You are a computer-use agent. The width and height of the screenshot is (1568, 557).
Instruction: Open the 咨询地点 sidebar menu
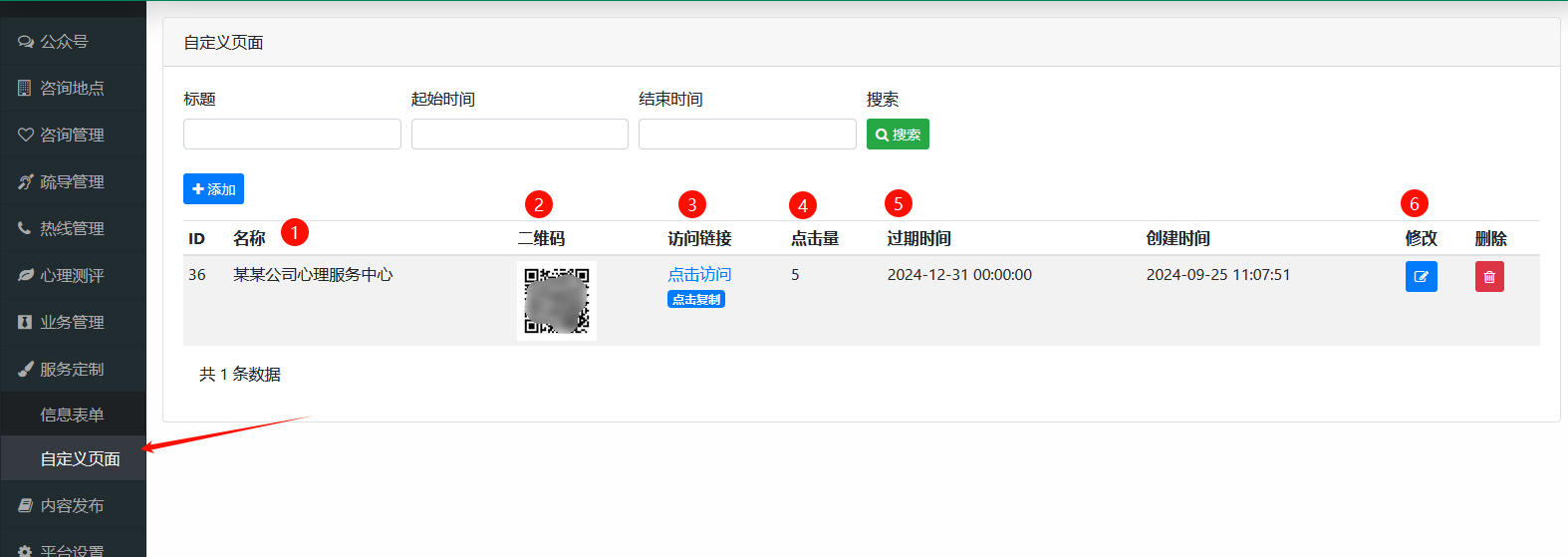click(x=73, y=89)
